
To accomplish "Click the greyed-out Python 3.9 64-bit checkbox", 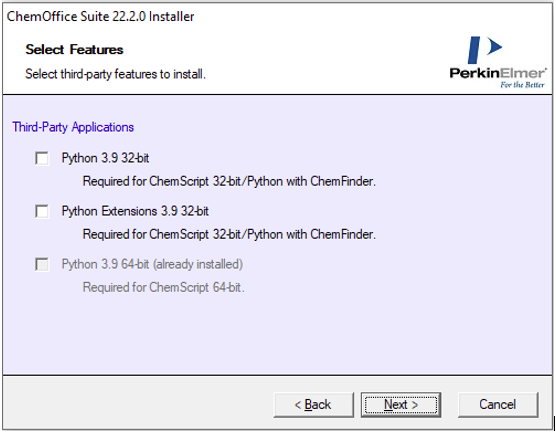I will (x=42, y=265).
